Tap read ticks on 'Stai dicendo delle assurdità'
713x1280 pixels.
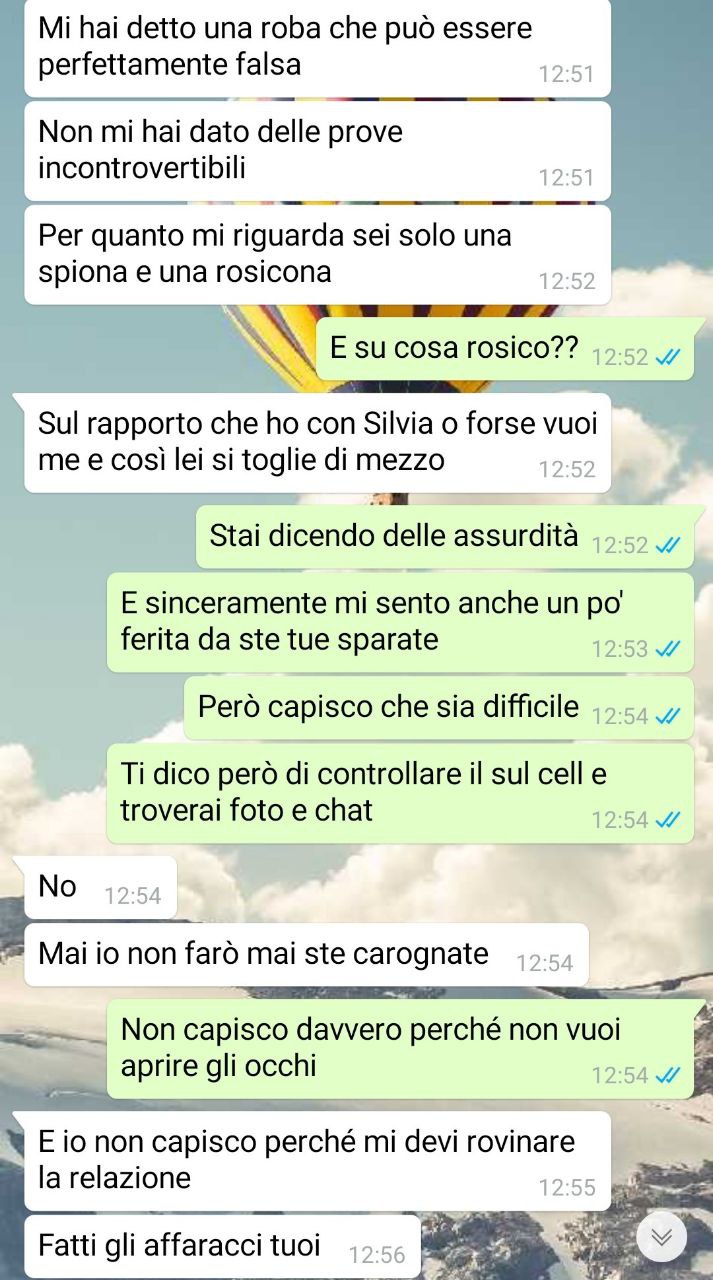(x=667, y=545)
